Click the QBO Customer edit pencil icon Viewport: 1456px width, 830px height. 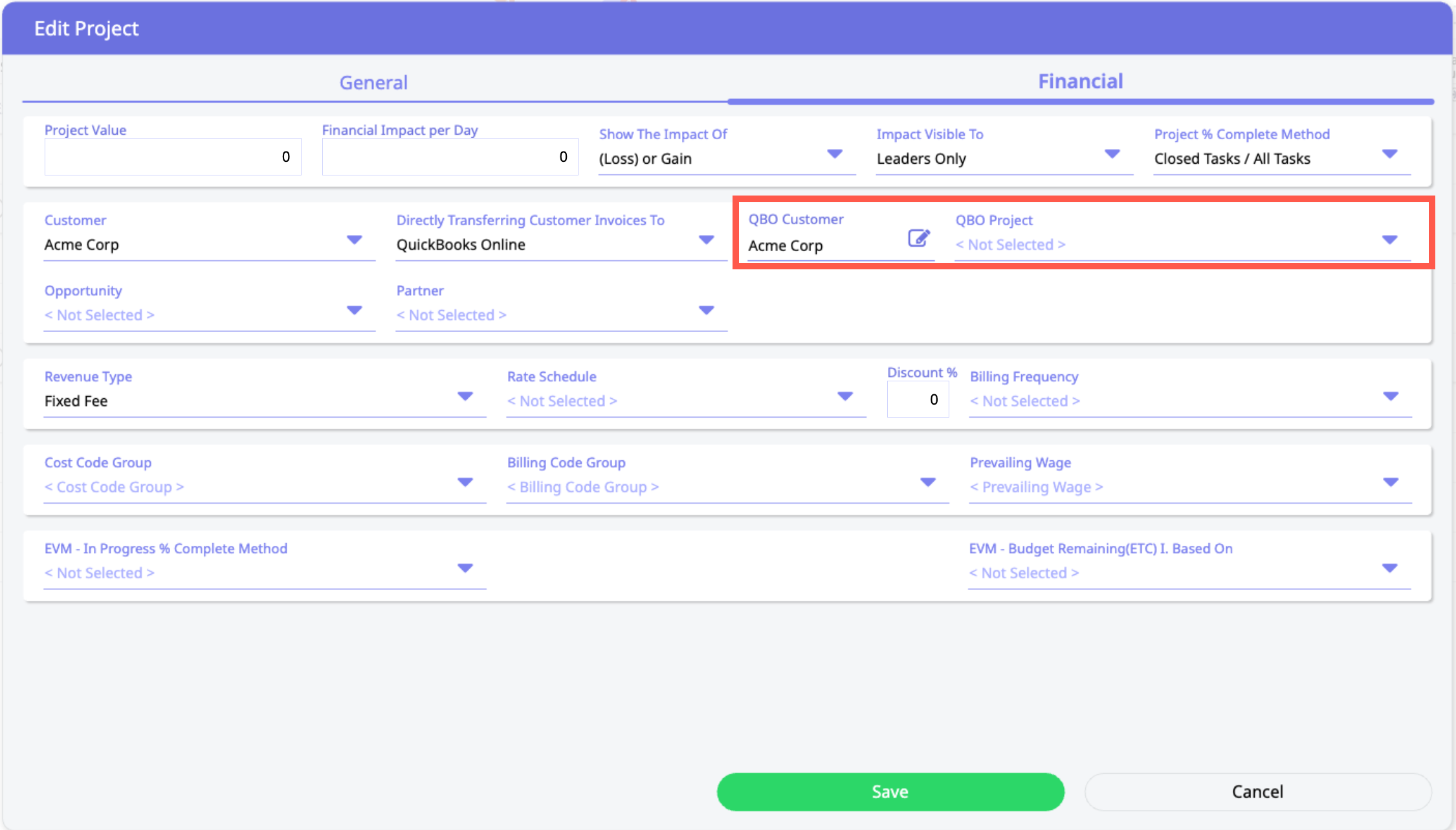[918, 239]
